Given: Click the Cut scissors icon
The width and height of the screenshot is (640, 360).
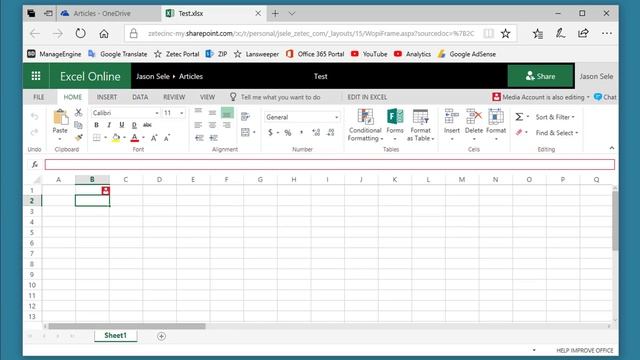Looking at the screenshot, I should tap(78, 112).
